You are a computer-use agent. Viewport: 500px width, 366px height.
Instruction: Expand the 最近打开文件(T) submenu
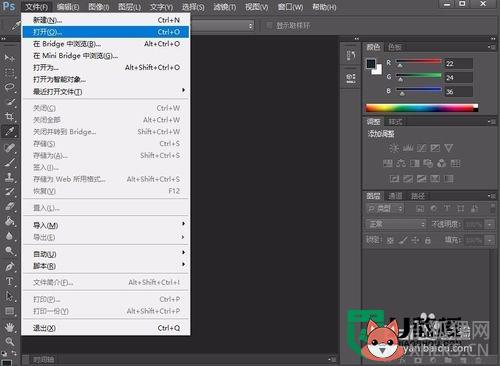106,91
